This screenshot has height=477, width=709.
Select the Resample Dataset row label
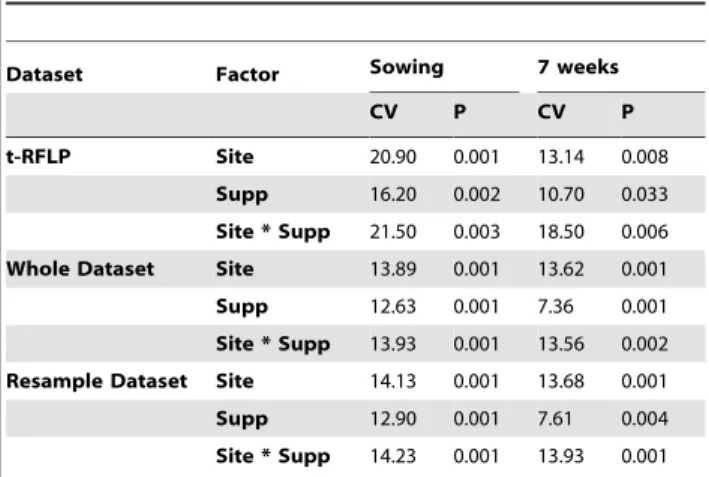tap(97, 381)
